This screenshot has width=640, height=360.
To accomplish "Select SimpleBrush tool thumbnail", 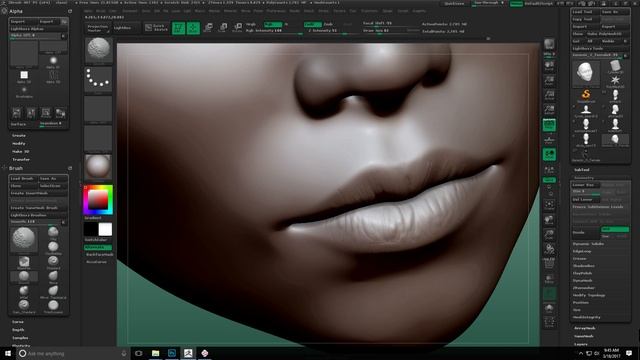I will [586, 95].
